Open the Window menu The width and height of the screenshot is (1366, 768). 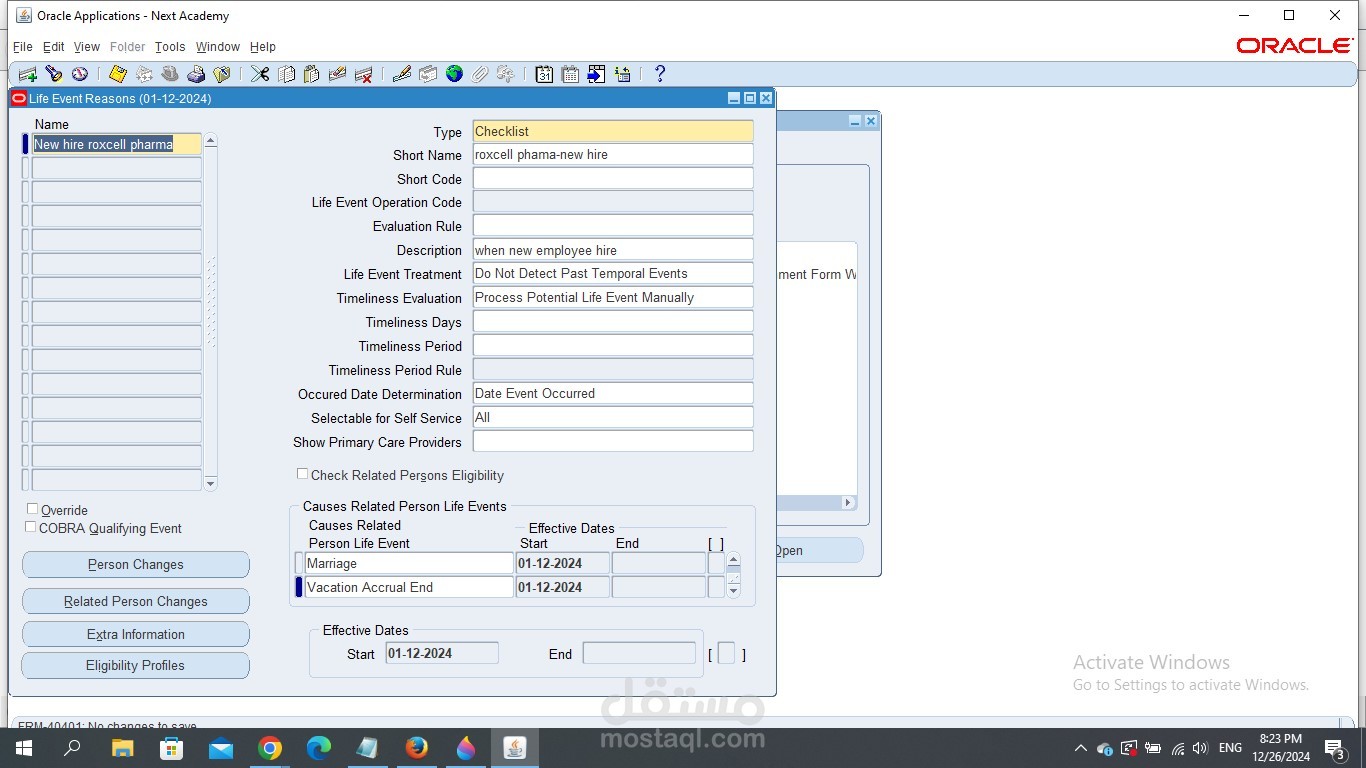click(218, 47)
